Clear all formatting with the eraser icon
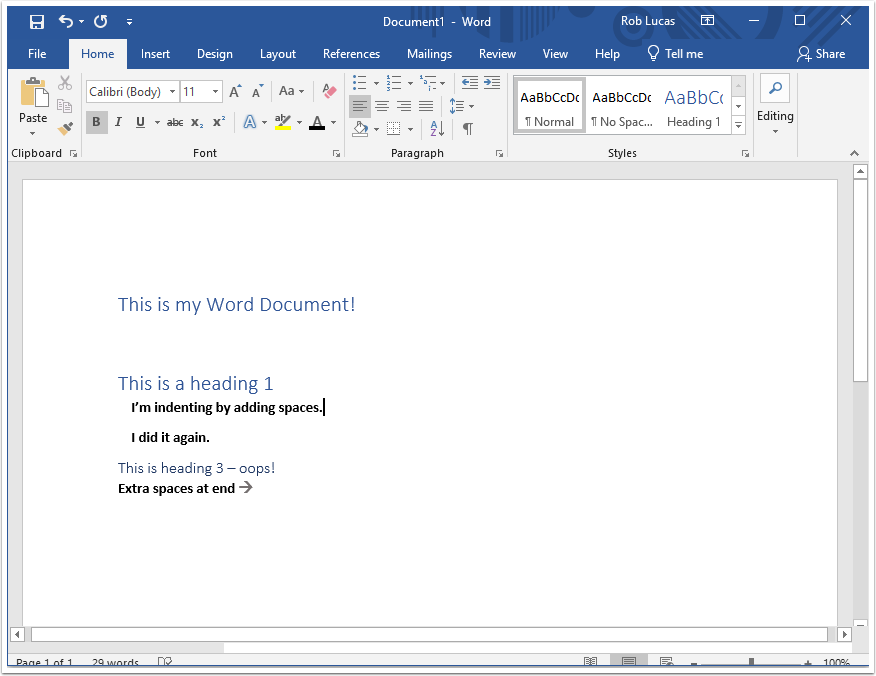Screen dimensions: 876x676 (x=329, y=91)
